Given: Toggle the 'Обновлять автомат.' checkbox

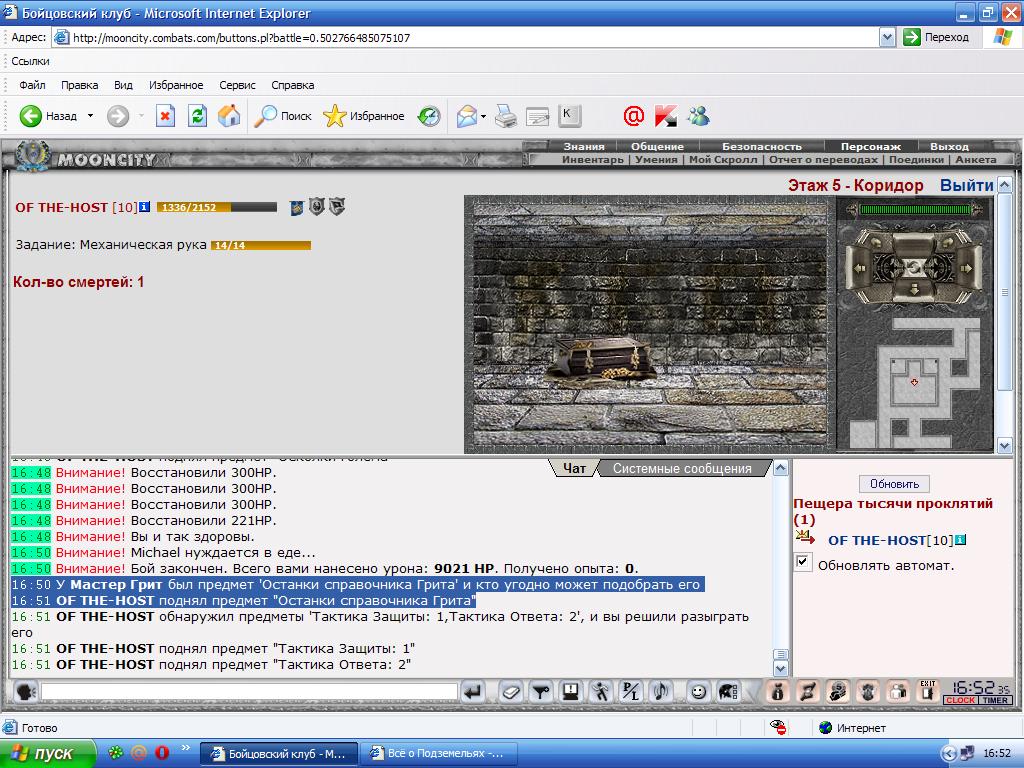Looking at the screenshot, I should (x=803, y=562).
